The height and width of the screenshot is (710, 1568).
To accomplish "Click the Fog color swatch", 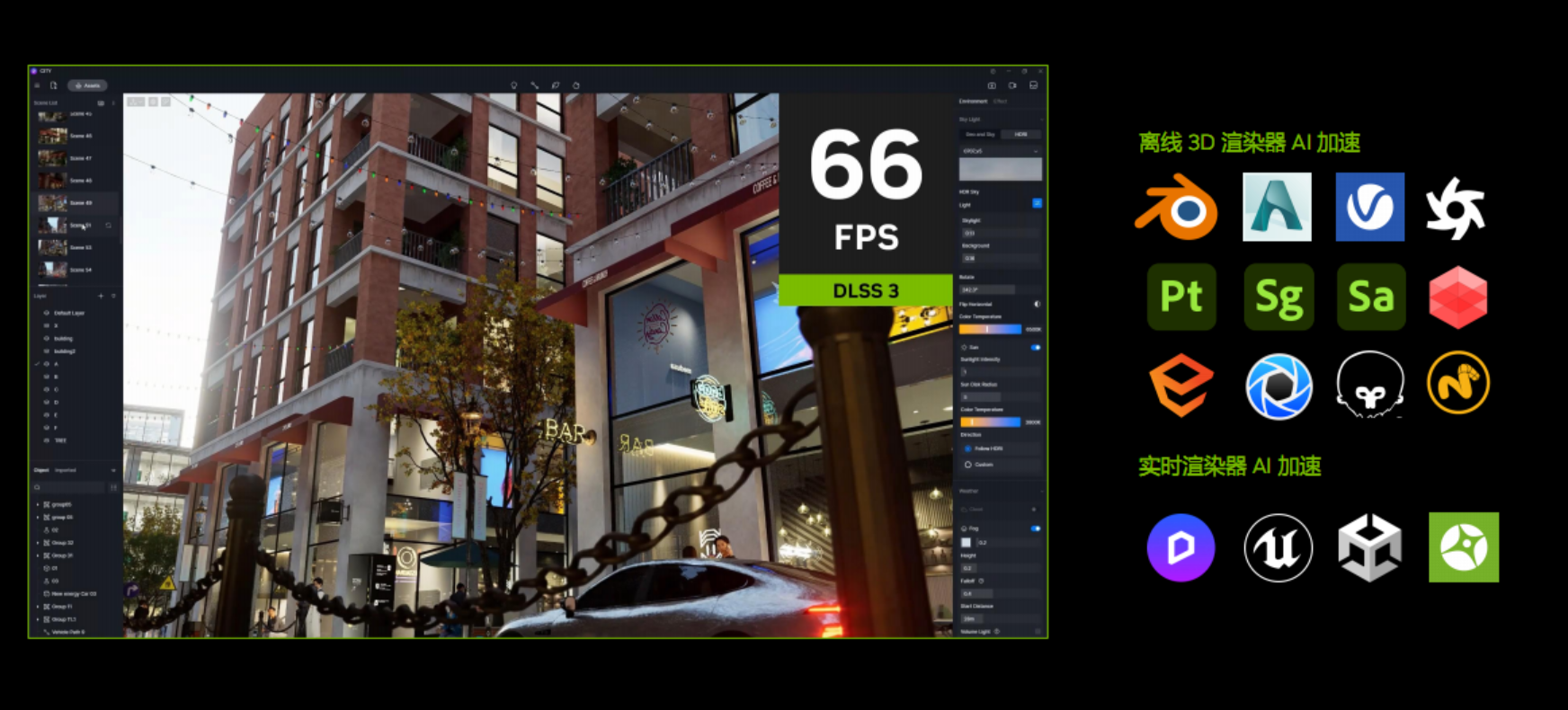I will (967, 542).
